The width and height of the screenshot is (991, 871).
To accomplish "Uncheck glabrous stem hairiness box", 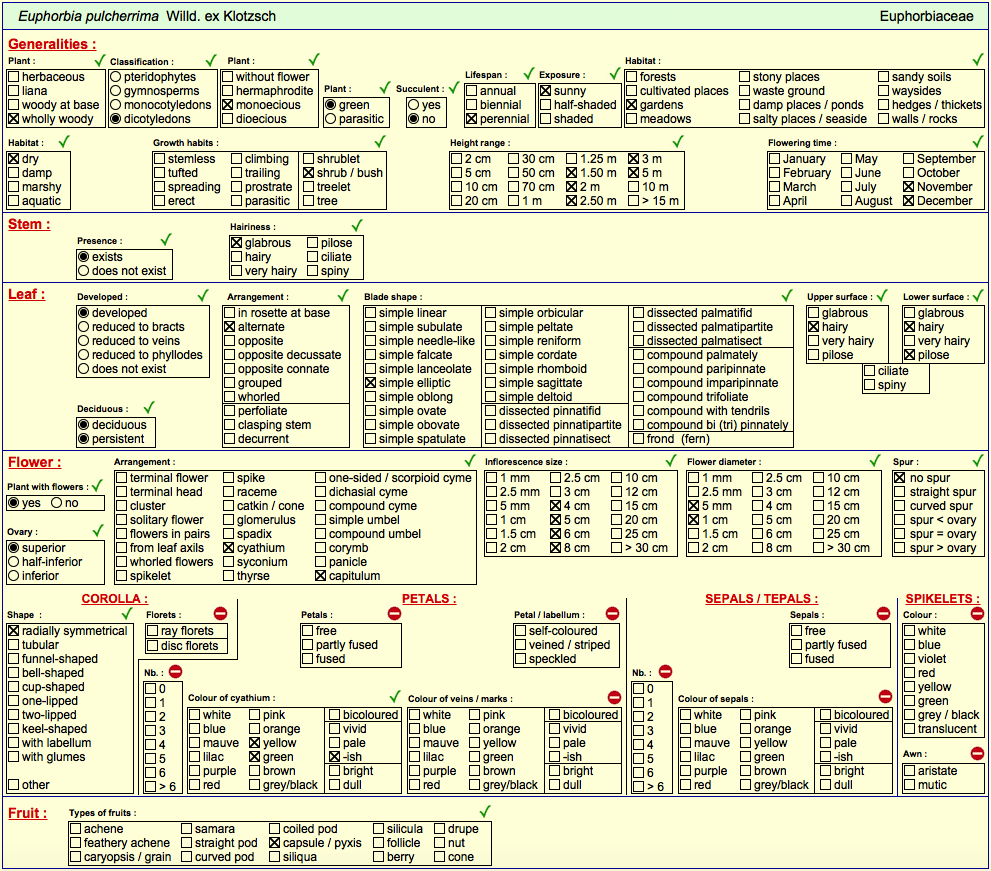I will coord(236,243).
